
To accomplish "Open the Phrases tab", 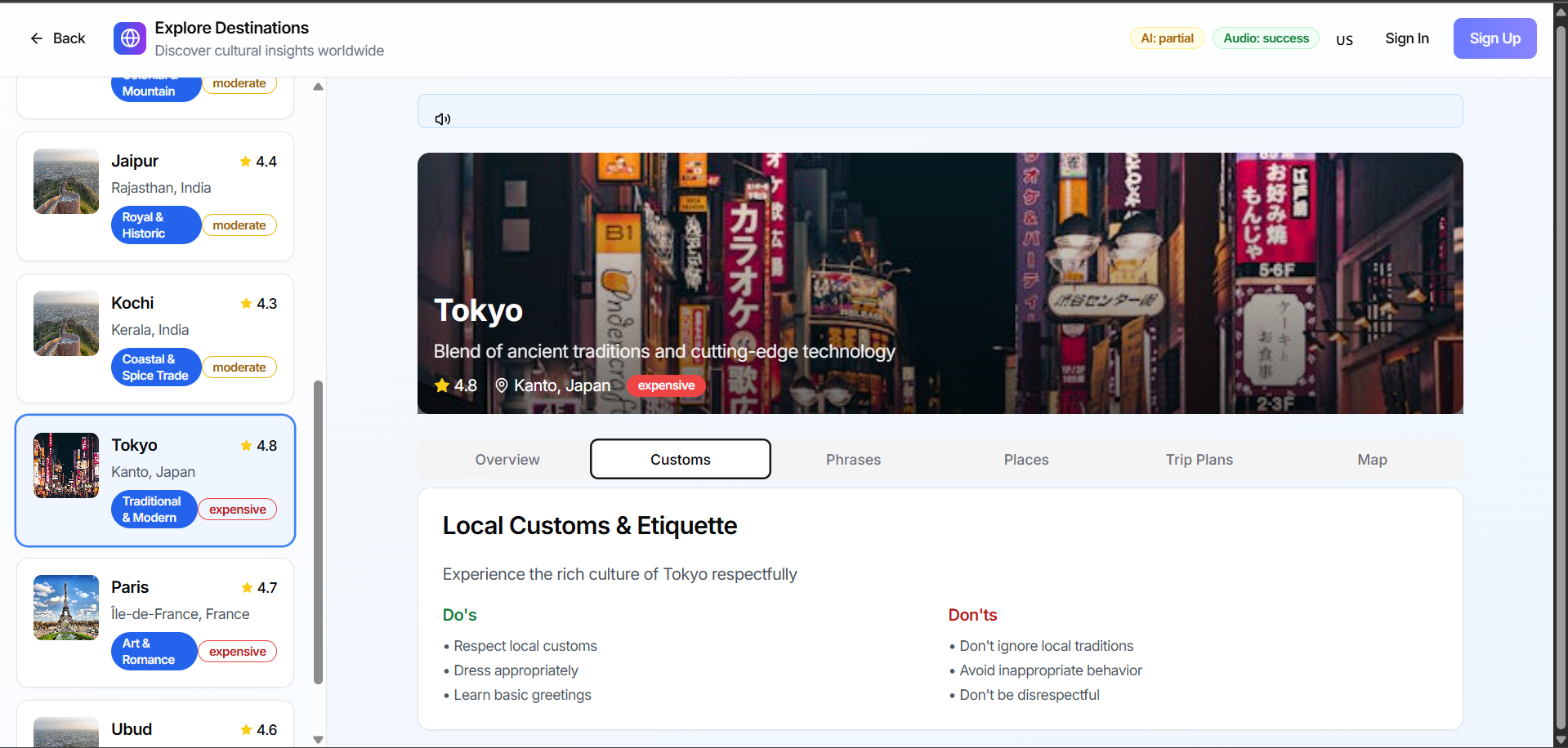I will 853,460.
